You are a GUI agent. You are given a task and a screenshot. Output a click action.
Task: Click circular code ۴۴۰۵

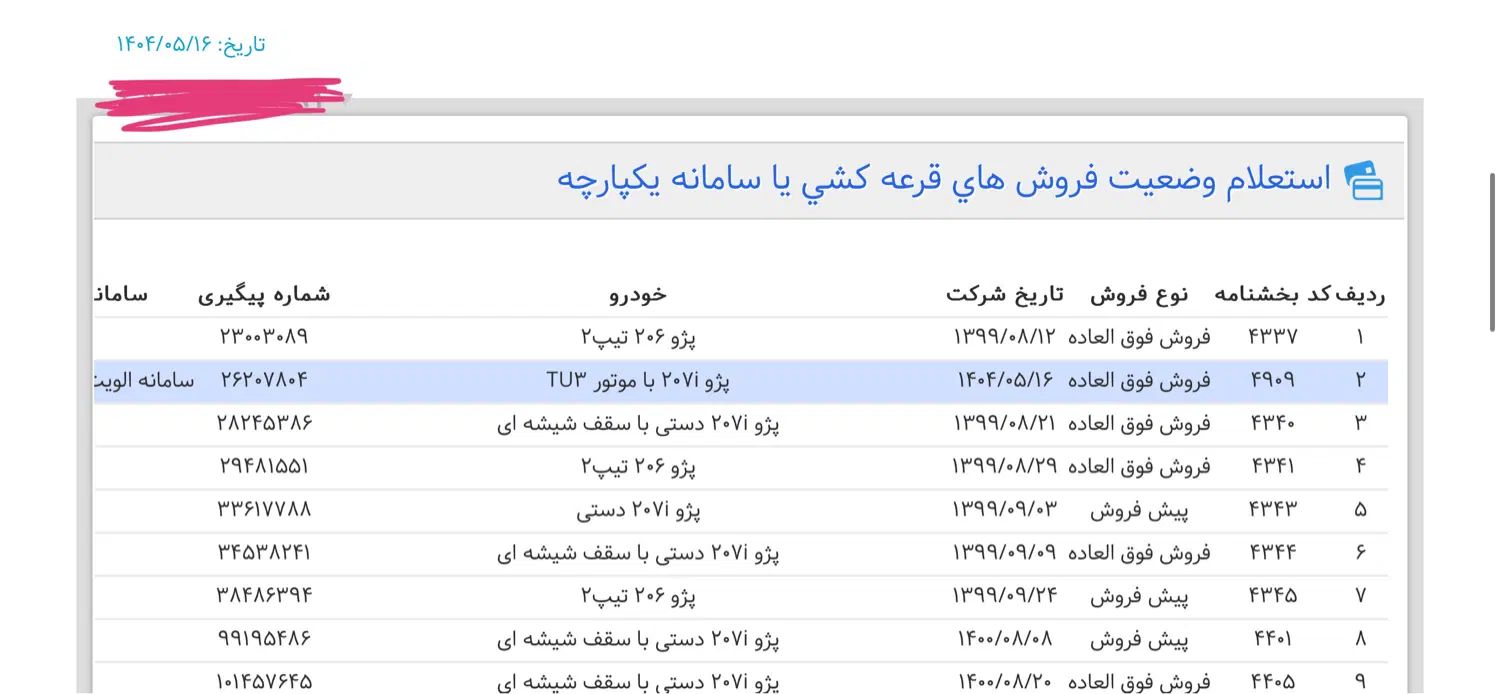pos(1272,681)
